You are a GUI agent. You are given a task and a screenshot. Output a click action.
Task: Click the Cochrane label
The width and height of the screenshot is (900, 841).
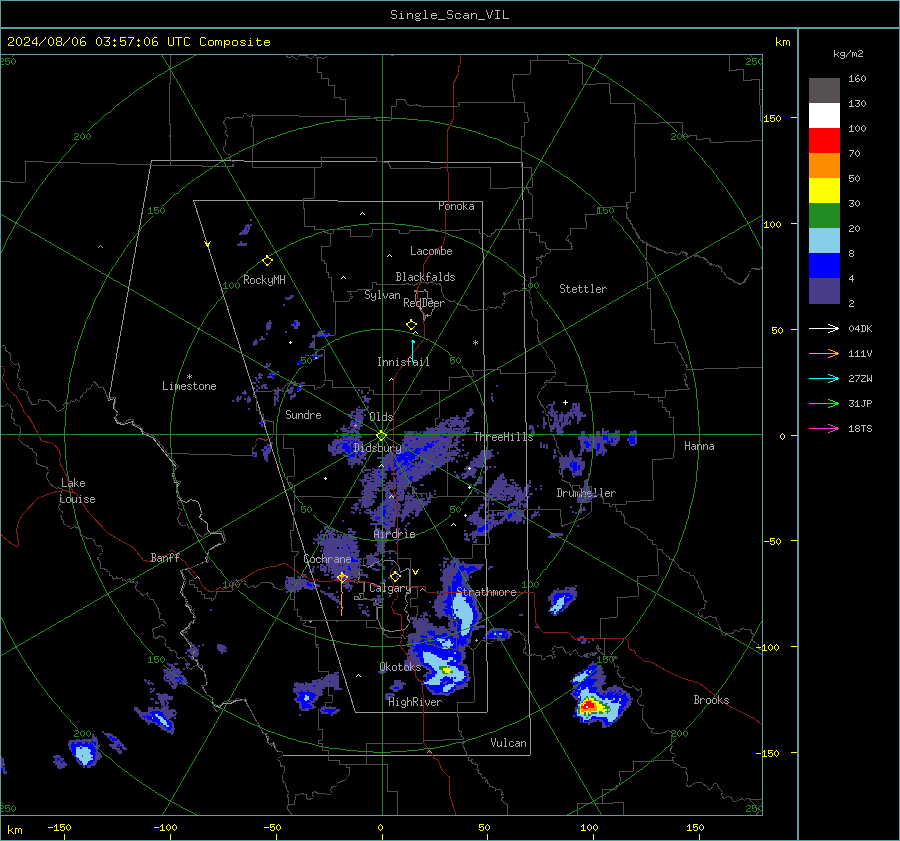327,559
